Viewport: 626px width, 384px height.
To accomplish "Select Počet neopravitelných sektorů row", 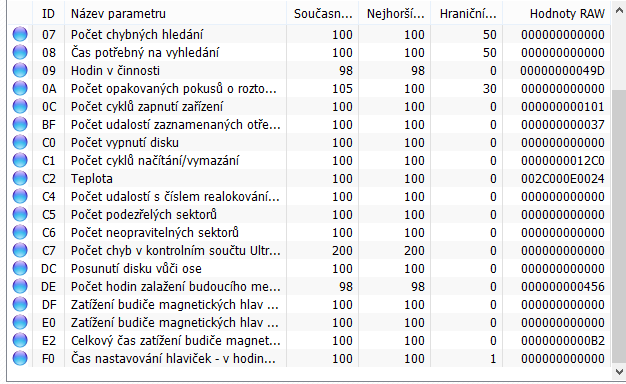I will coord(309,232).
